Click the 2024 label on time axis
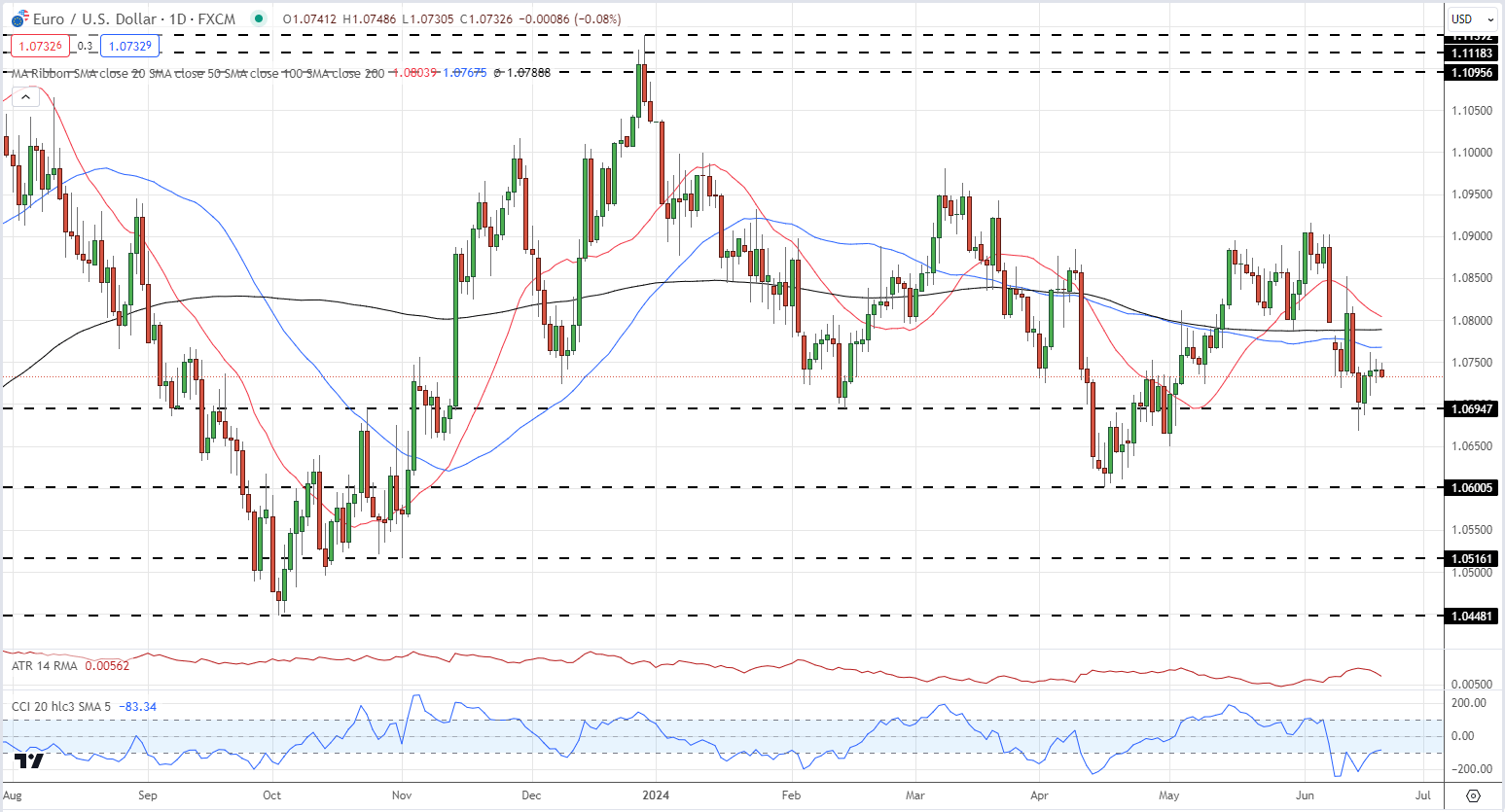 click(656, 794)
